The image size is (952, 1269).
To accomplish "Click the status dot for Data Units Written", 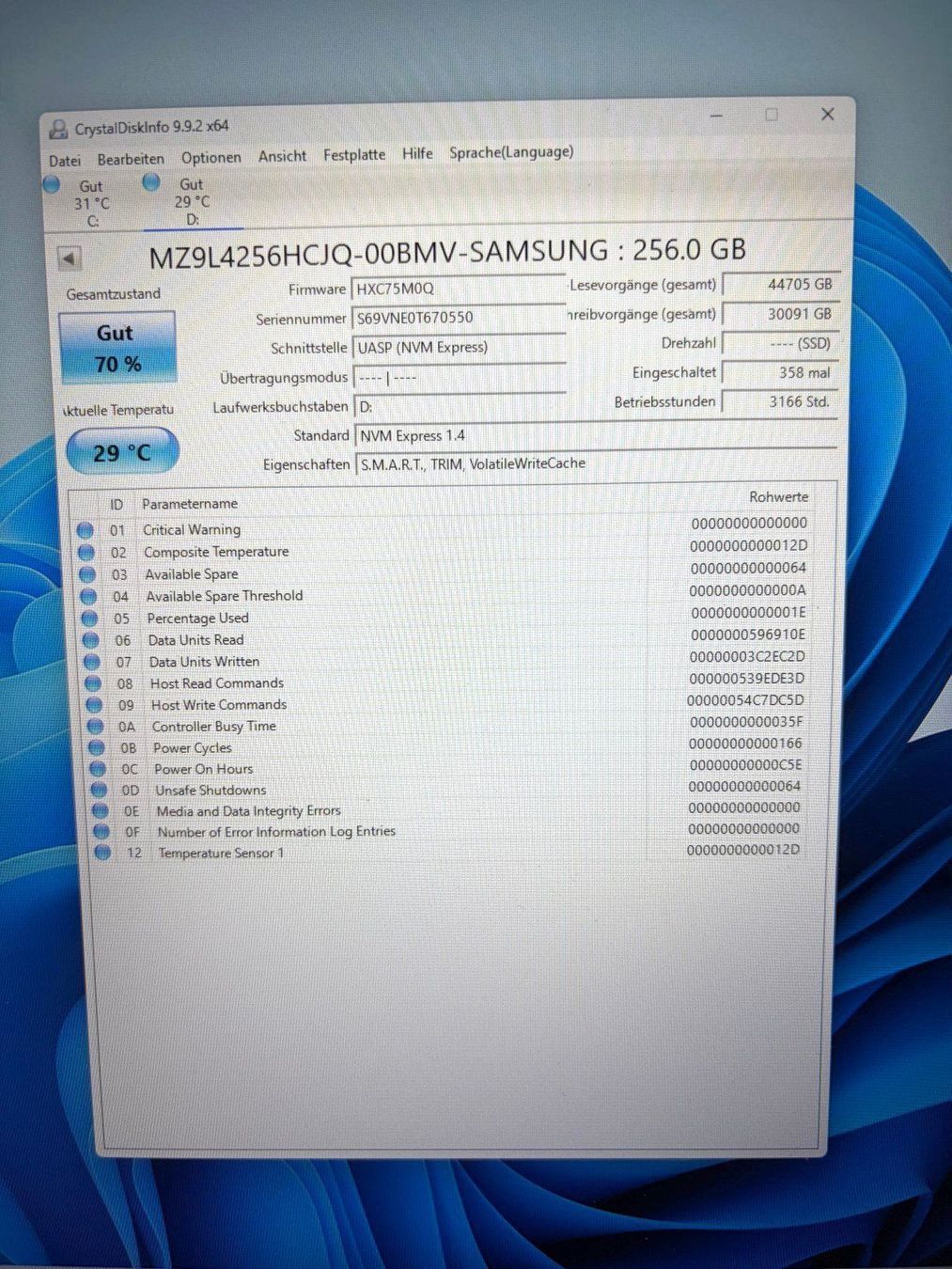I will click(91, 662).
